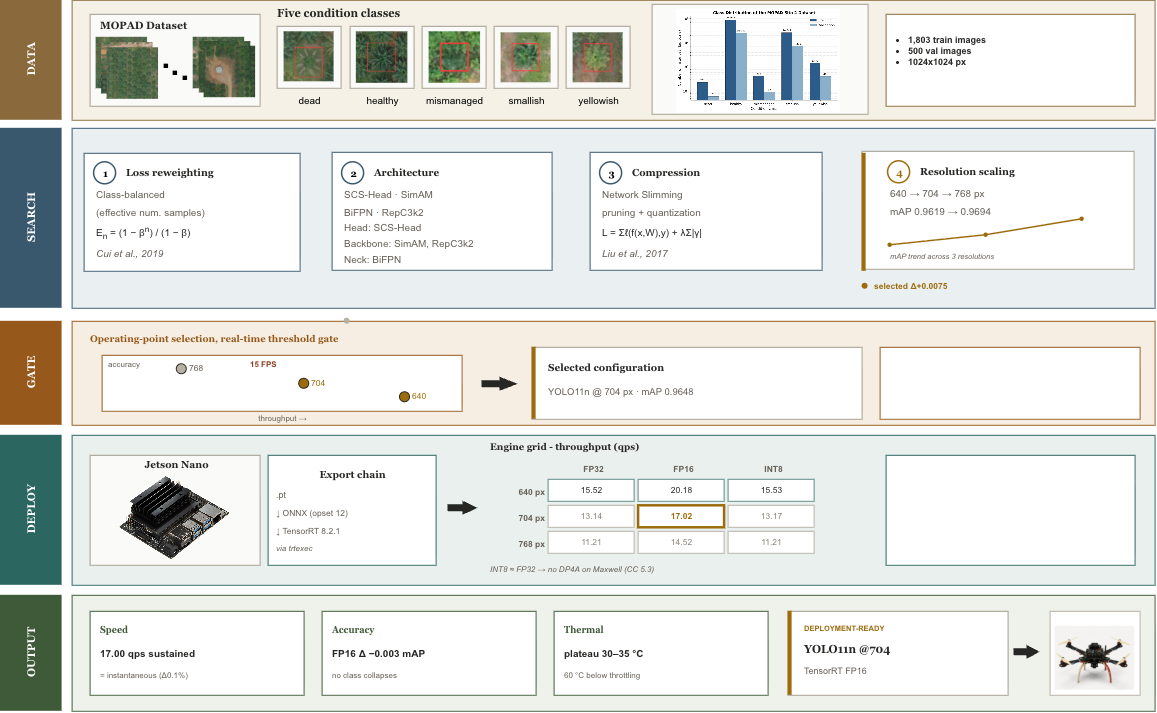Click the step 1 circle beside Loss reweighting
This screenshot has height=713, width=1157.
(105, 173)
